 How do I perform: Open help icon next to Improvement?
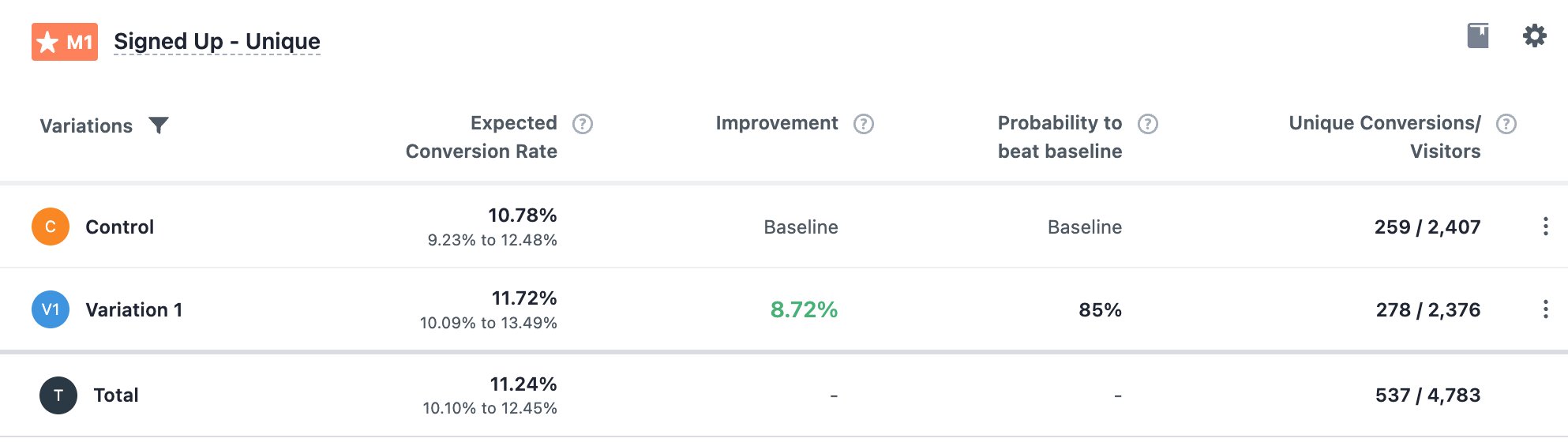coord(864,124)
